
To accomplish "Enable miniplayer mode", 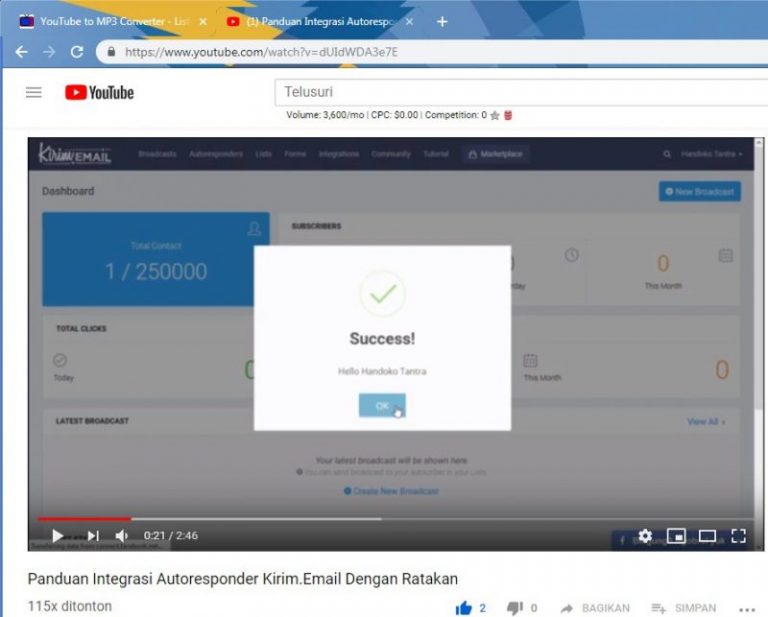I will (x=676, y=536).
